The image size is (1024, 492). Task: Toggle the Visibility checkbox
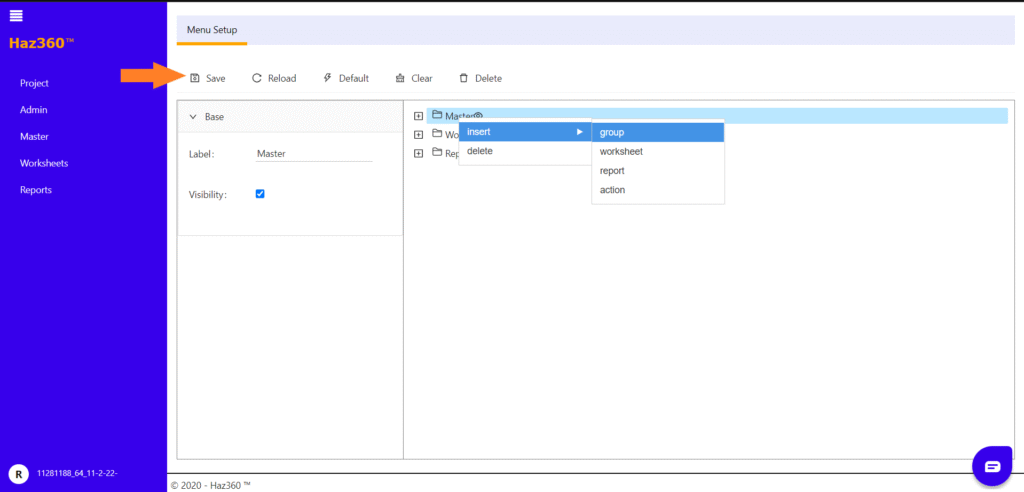[260, 194]
